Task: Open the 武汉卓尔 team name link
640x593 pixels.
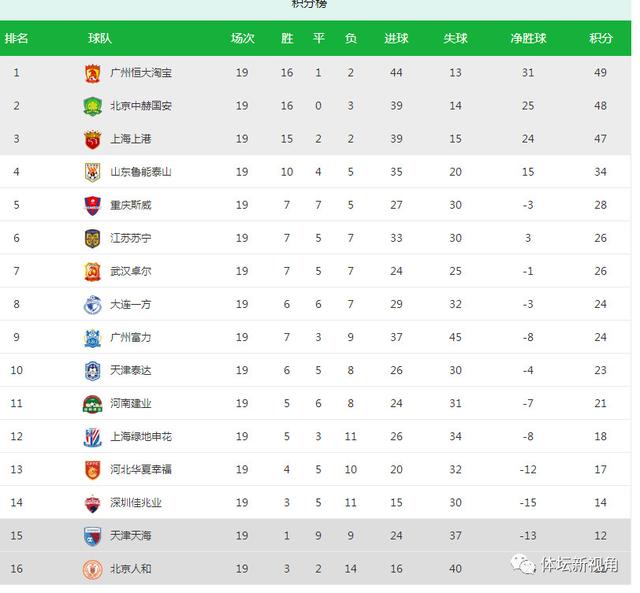Action: (131, 271)
